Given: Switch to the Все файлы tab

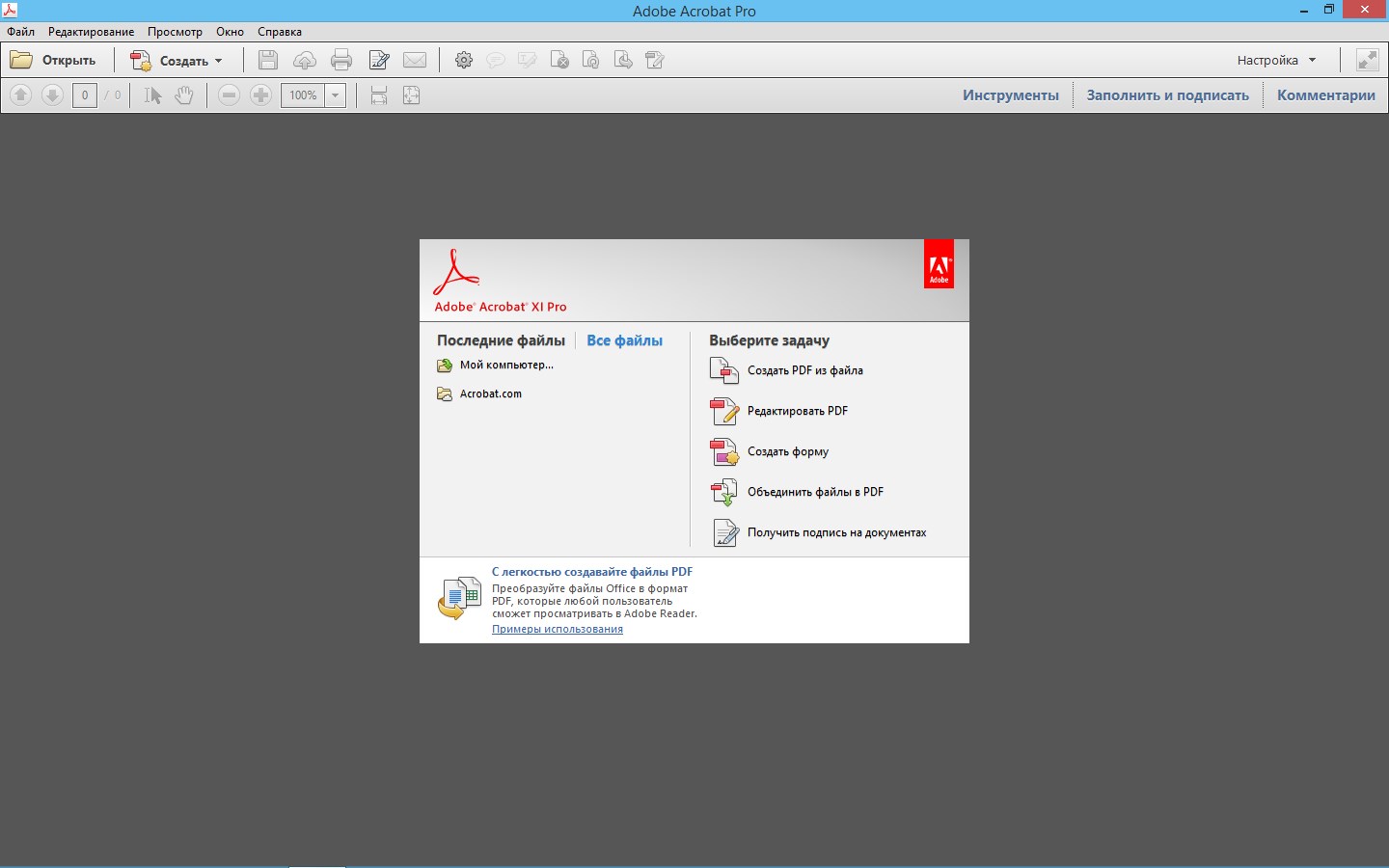Looking at the screenshot, I should [624, 340].
